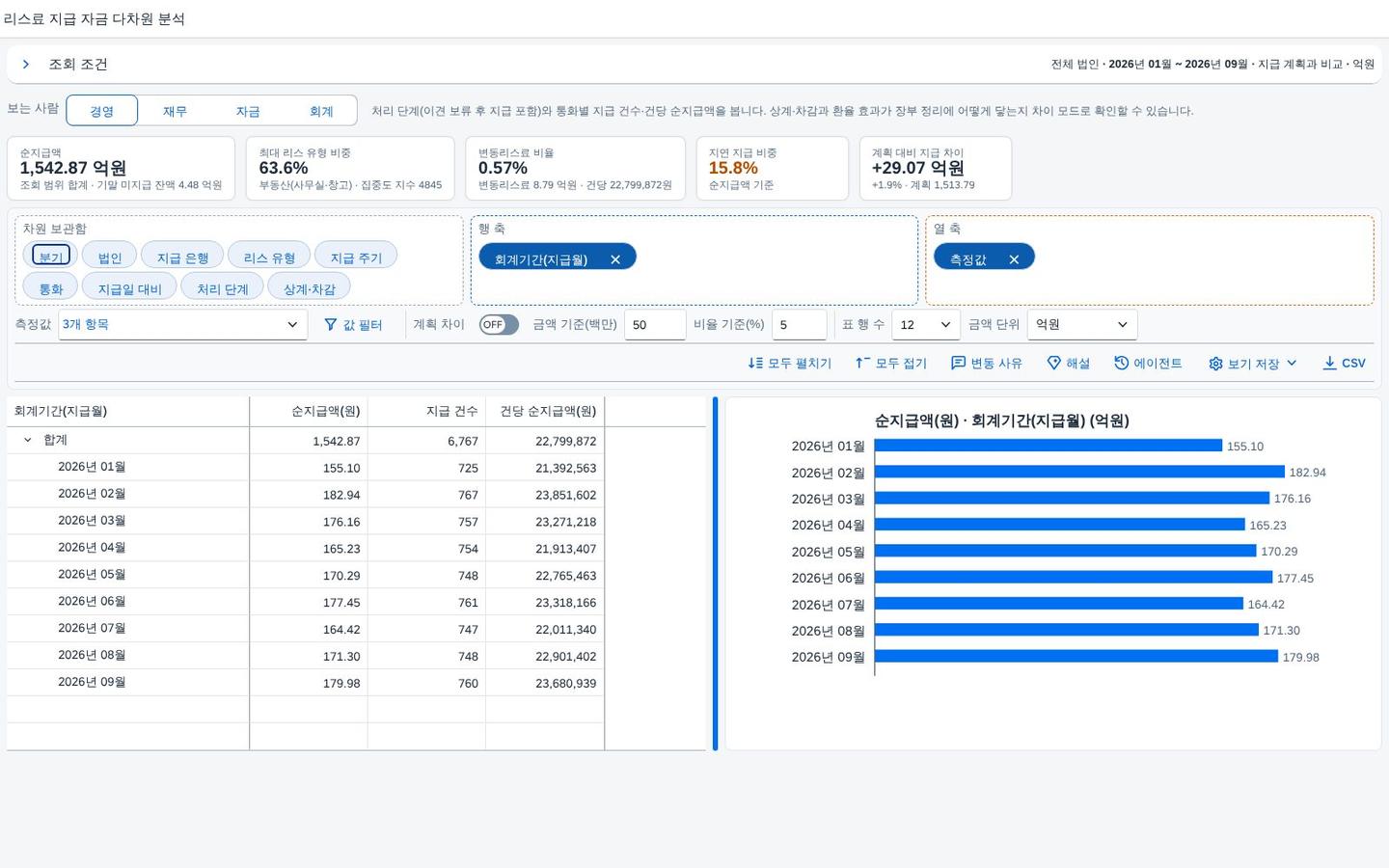Switch to the 자금 viewer tab
Viewport: 1389px width, 868px height.
coord(248,111)
